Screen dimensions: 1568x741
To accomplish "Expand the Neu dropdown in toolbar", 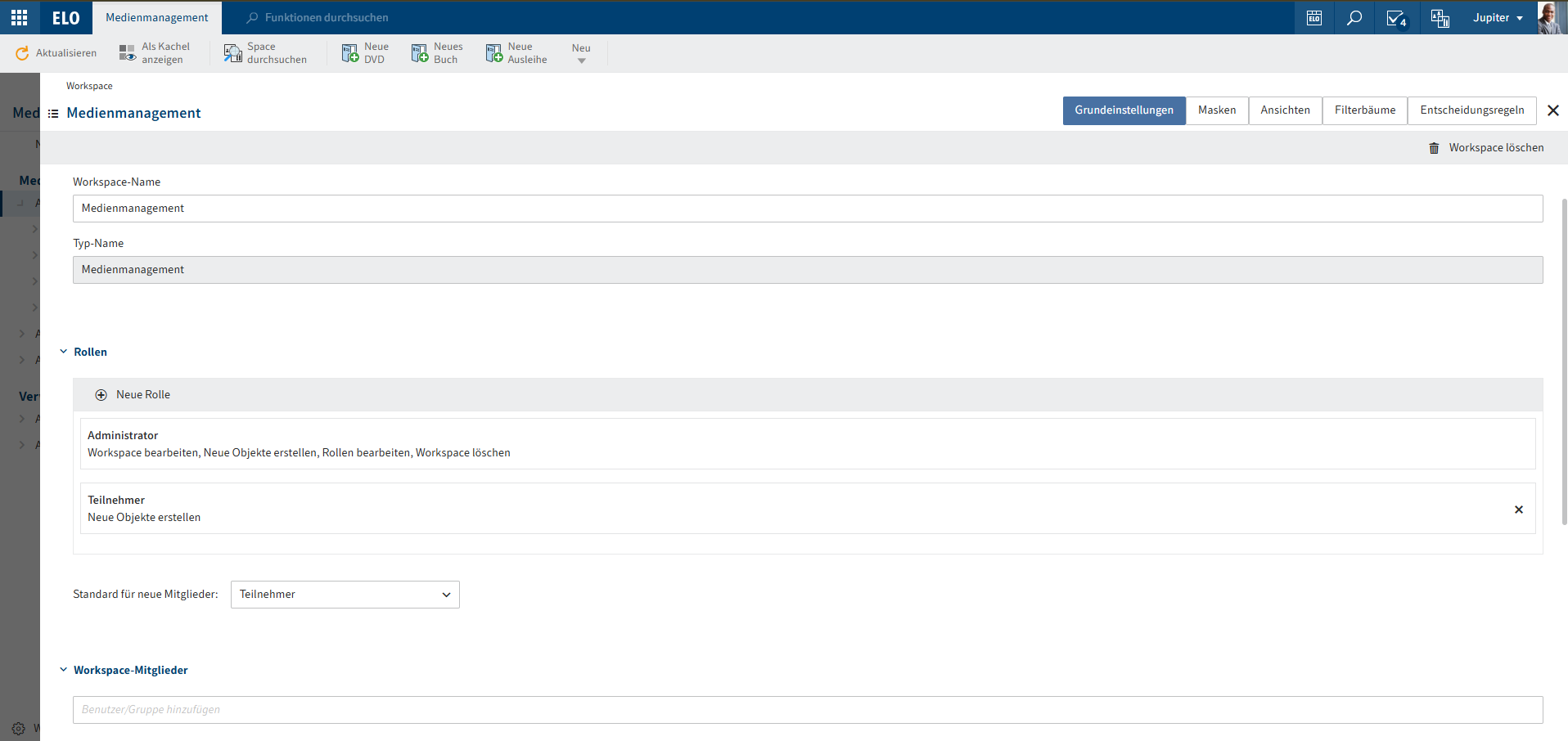I will point(581,54).
